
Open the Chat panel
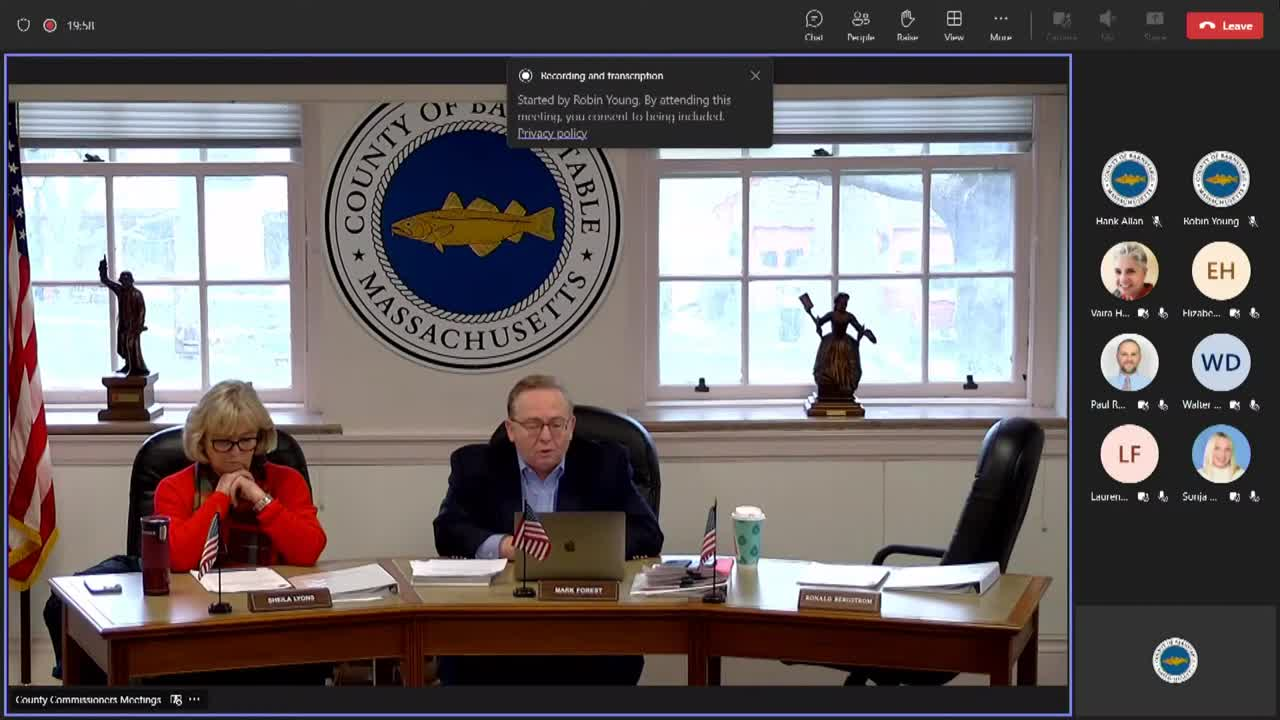(814, 25)
